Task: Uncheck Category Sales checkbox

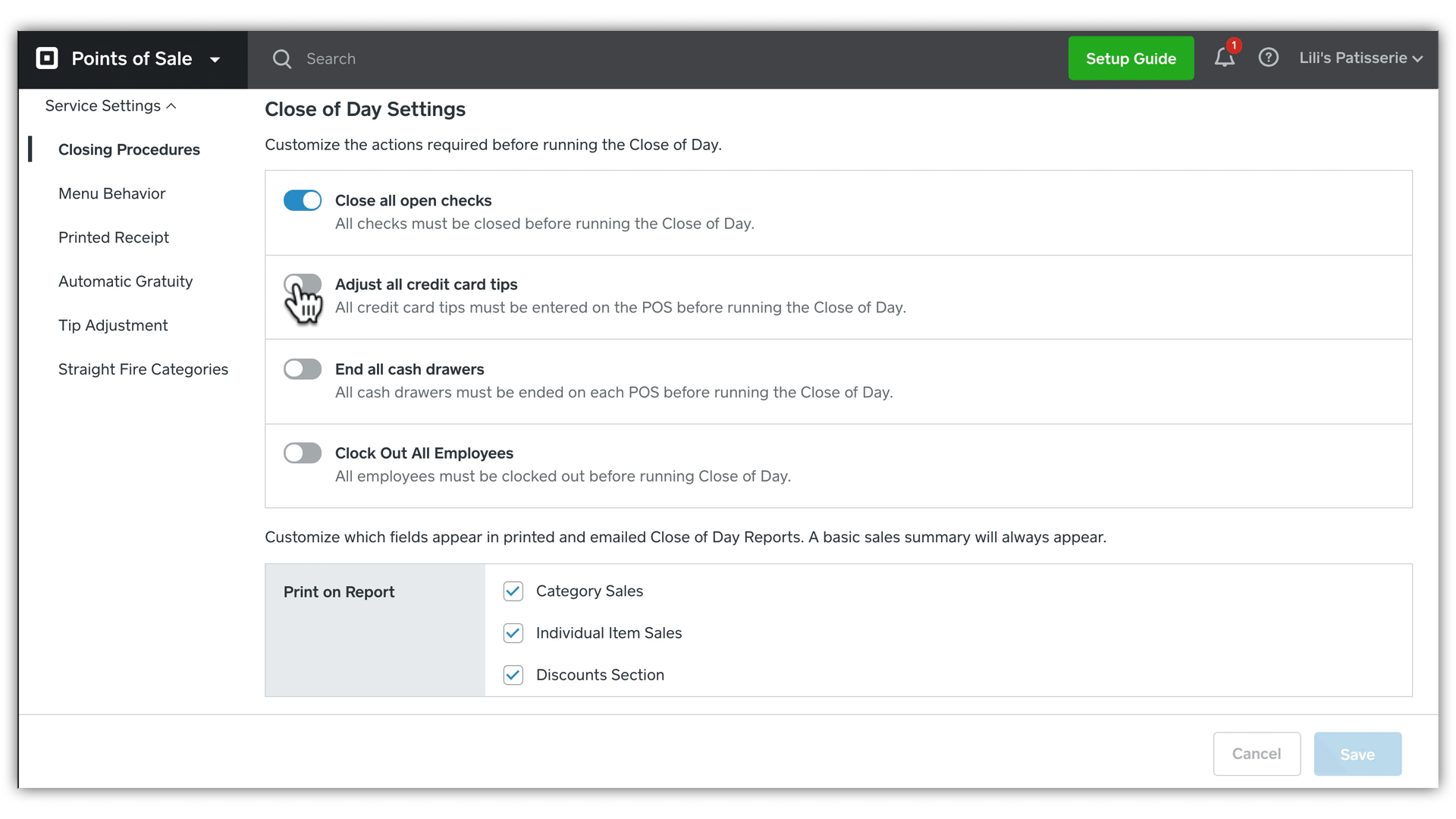Action: (513, 591)
